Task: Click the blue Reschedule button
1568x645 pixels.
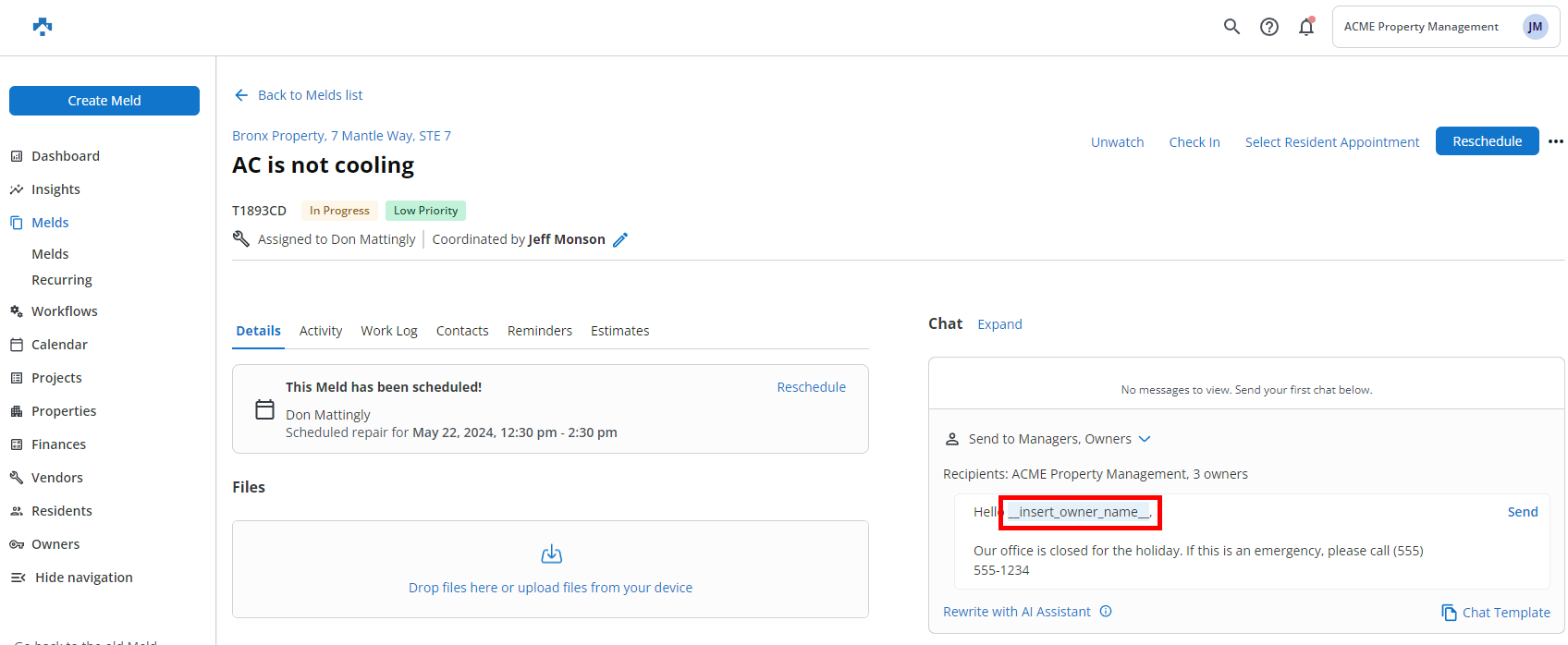Action: 1487,141
